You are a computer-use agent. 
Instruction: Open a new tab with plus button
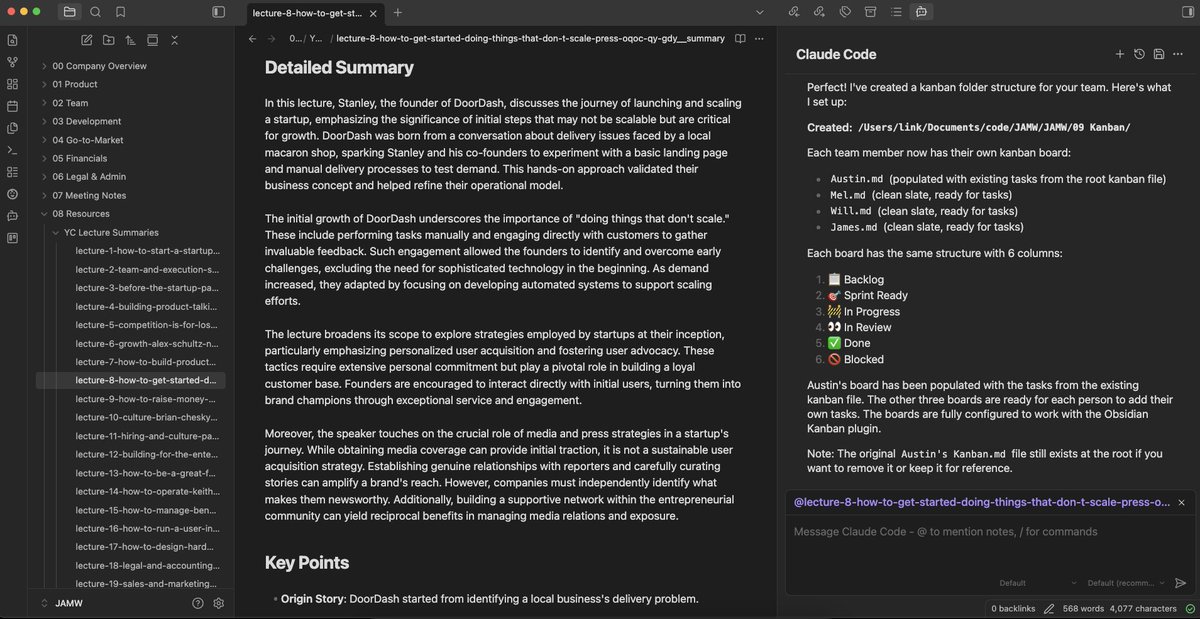[397, 12]
